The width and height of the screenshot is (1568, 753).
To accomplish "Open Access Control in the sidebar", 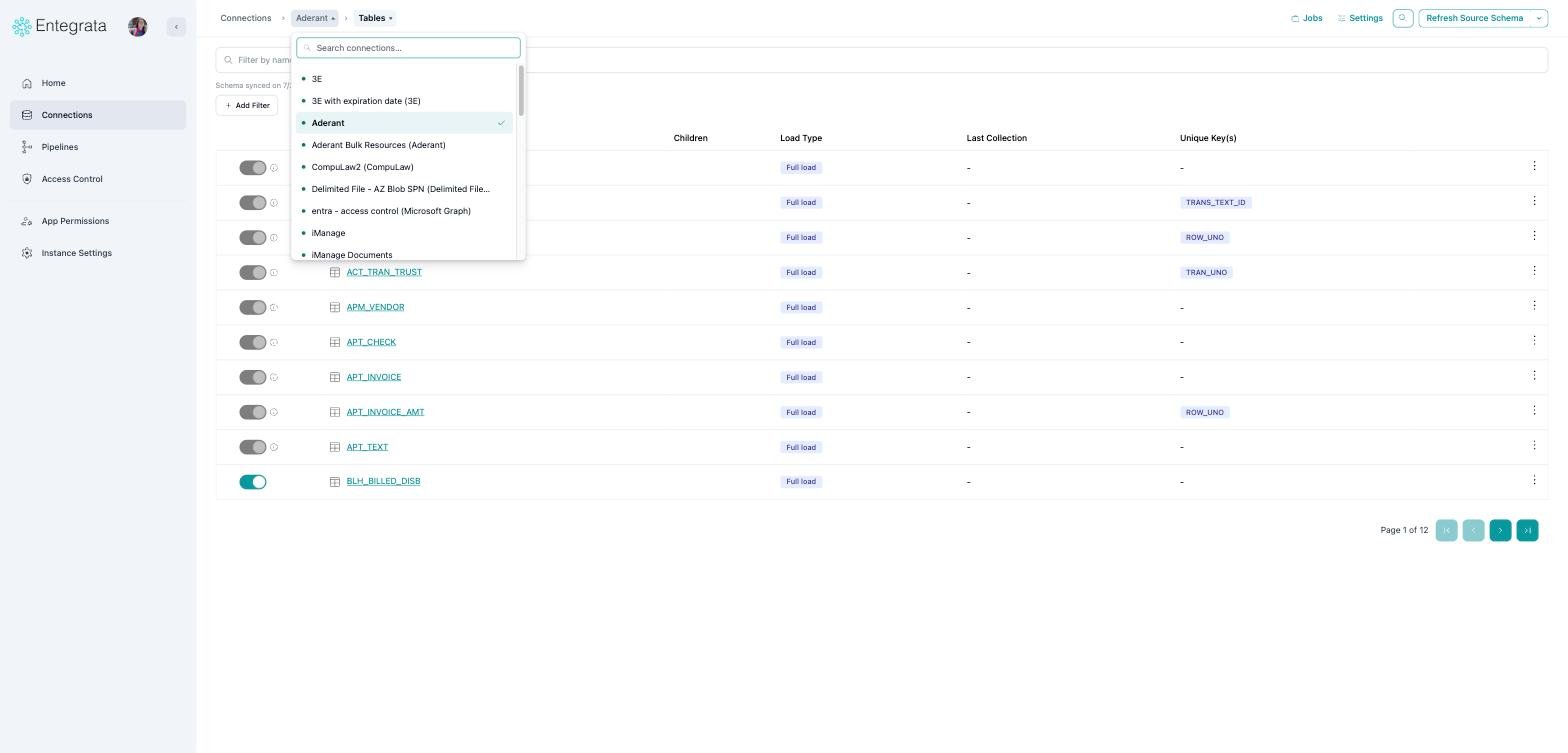I will (98, 179).
